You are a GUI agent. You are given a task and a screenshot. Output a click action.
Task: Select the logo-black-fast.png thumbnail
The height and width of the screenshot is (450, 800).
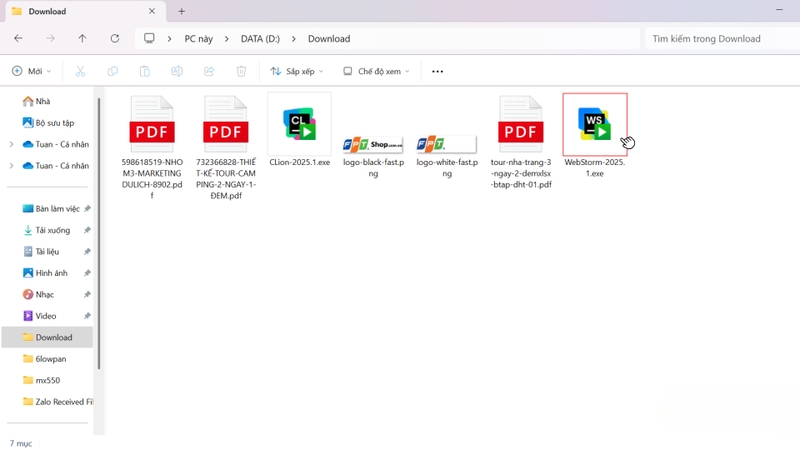coord(373,145)
